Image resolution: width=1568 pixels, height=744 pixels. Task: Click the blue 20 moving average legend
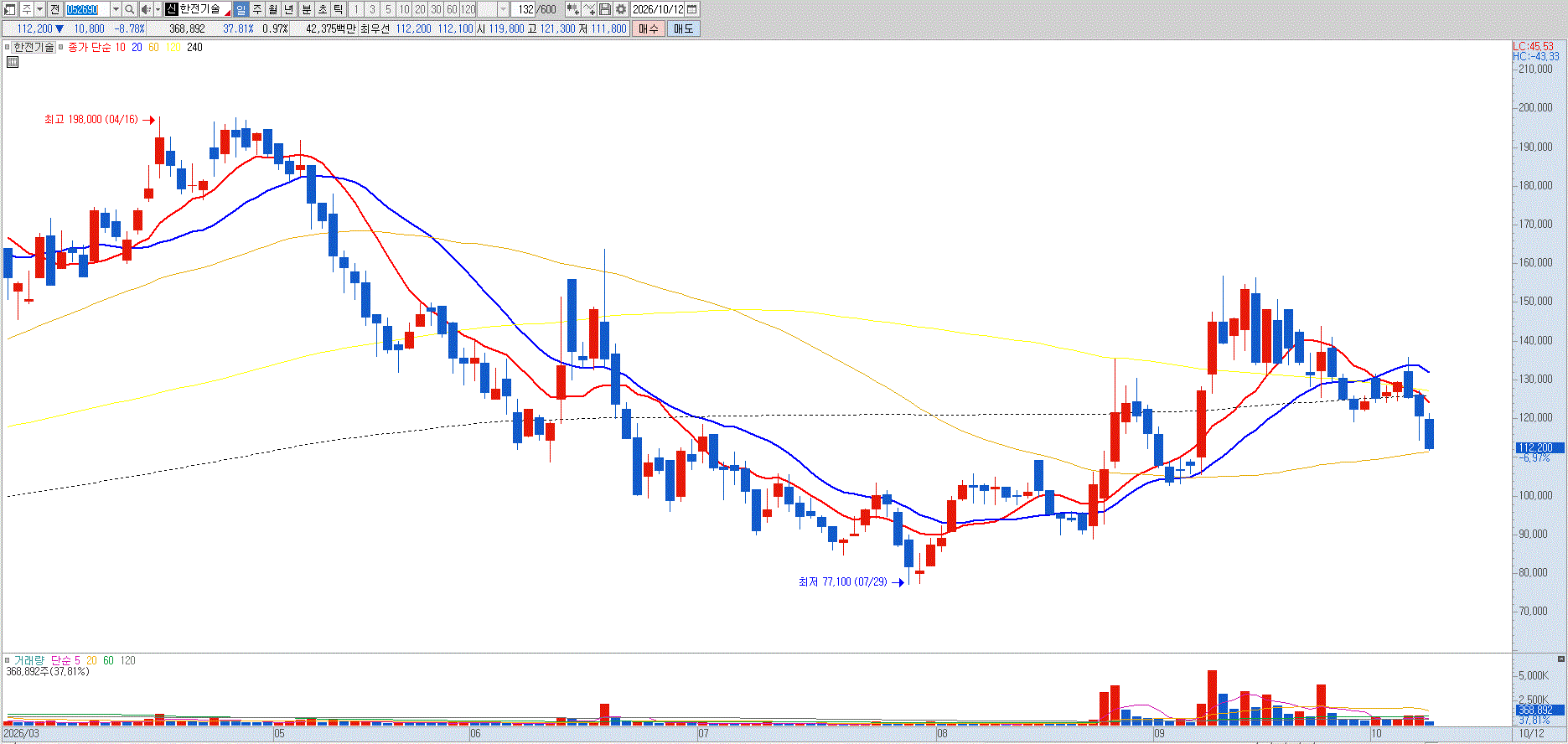click(x=137, y=48)
